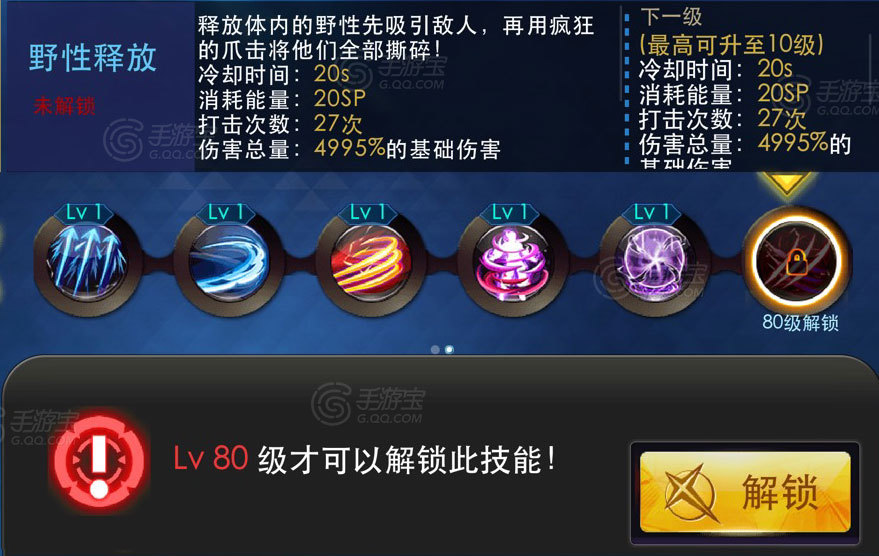Select the pink-purple whirlwind skill icon
This screenshot has width=879, height=556.
click(512, 262)
